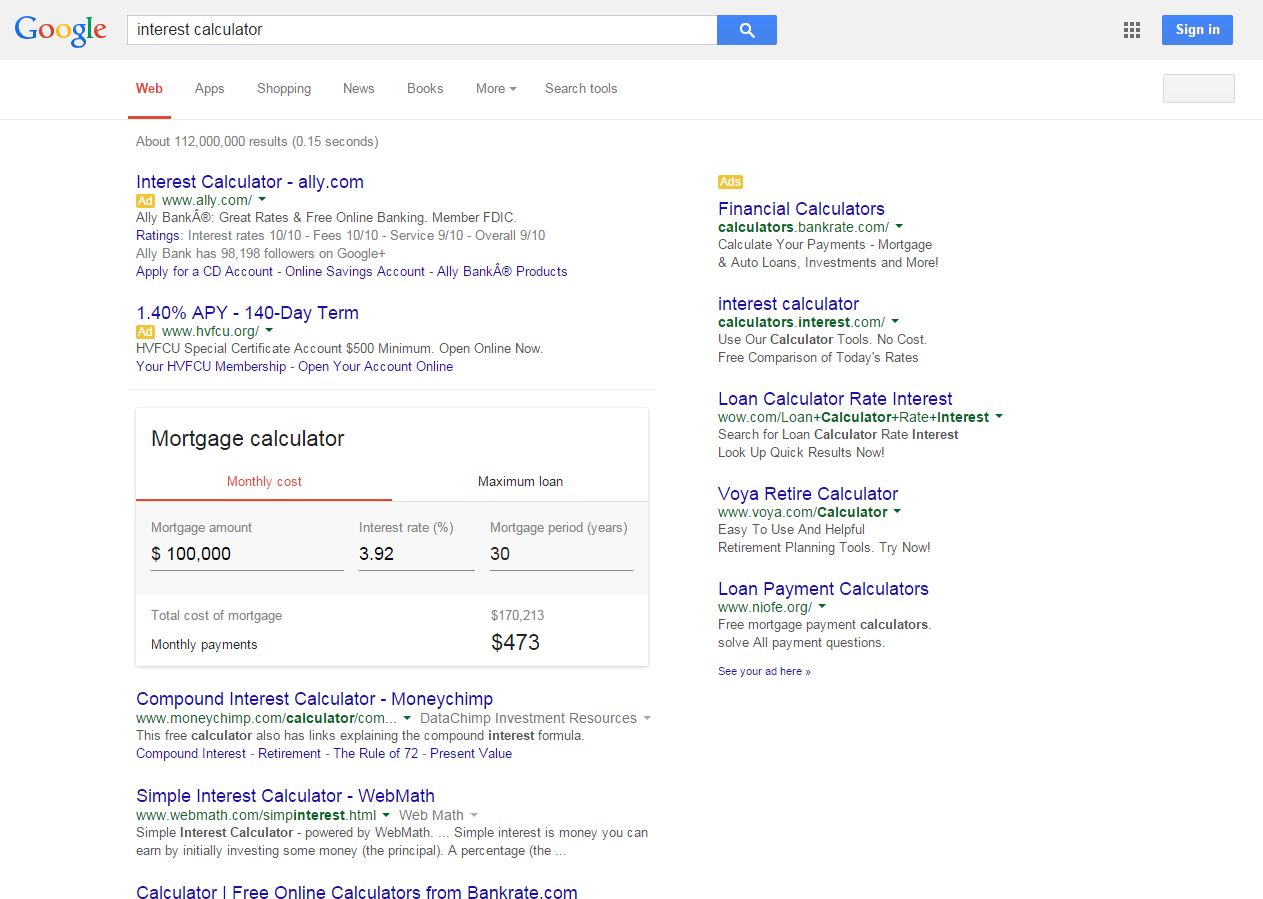The height and width of the screenshot is (899, 1263).
Task: Open the Present Value sitelink
Action: click(471, 754)
